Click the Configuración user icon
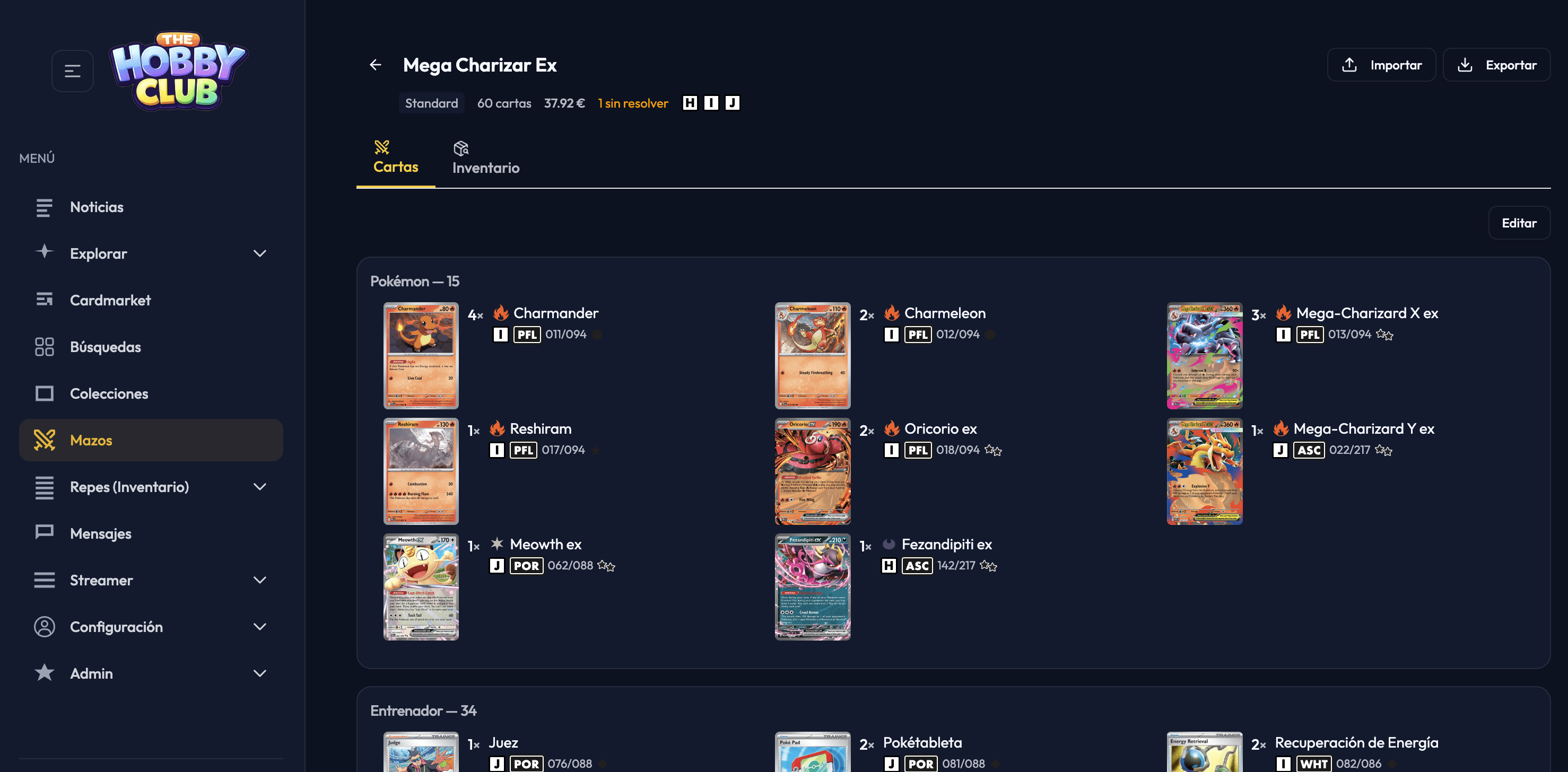Viewport: 1568px width, 772px height. (45, 627)
